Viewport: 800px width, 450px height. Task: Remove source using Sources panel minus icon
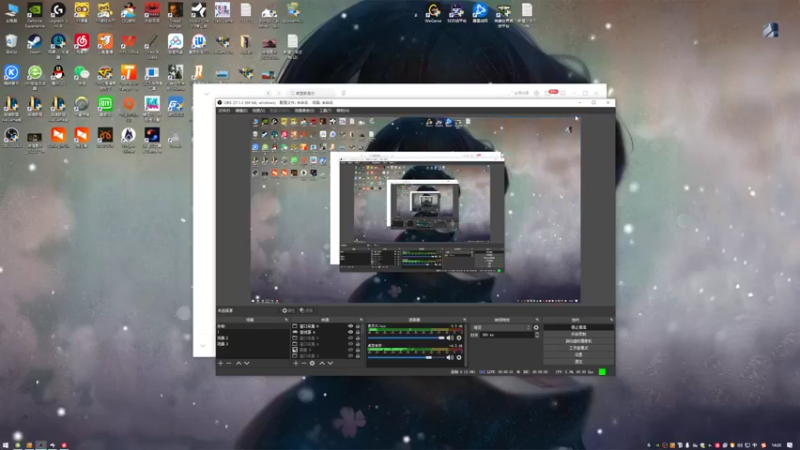click(x=304, y=363)
